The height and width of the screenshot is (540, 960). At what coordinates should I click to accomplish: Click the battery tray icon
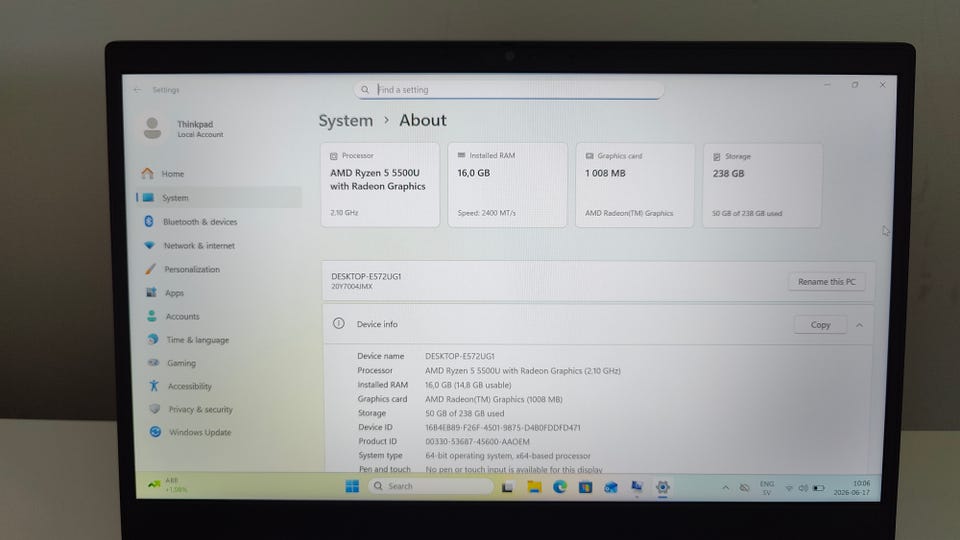coord(819,488)
